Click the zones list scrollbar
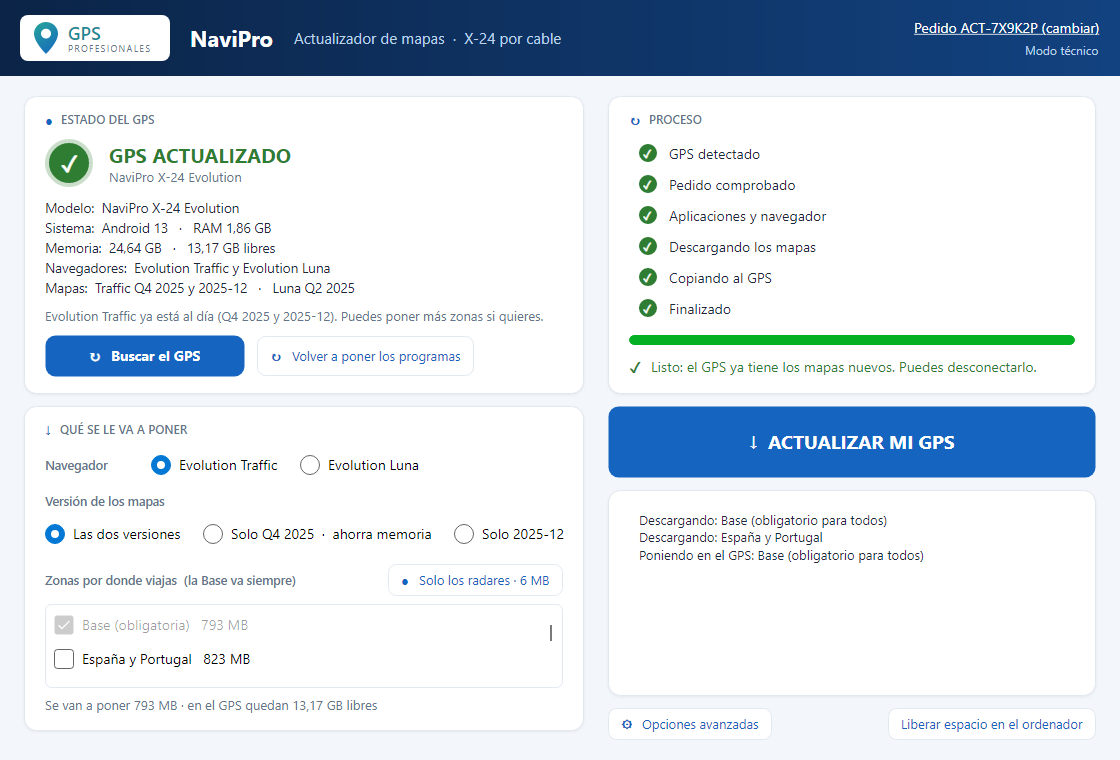The height and width of the screenshot is (760, 1120). 551,633
